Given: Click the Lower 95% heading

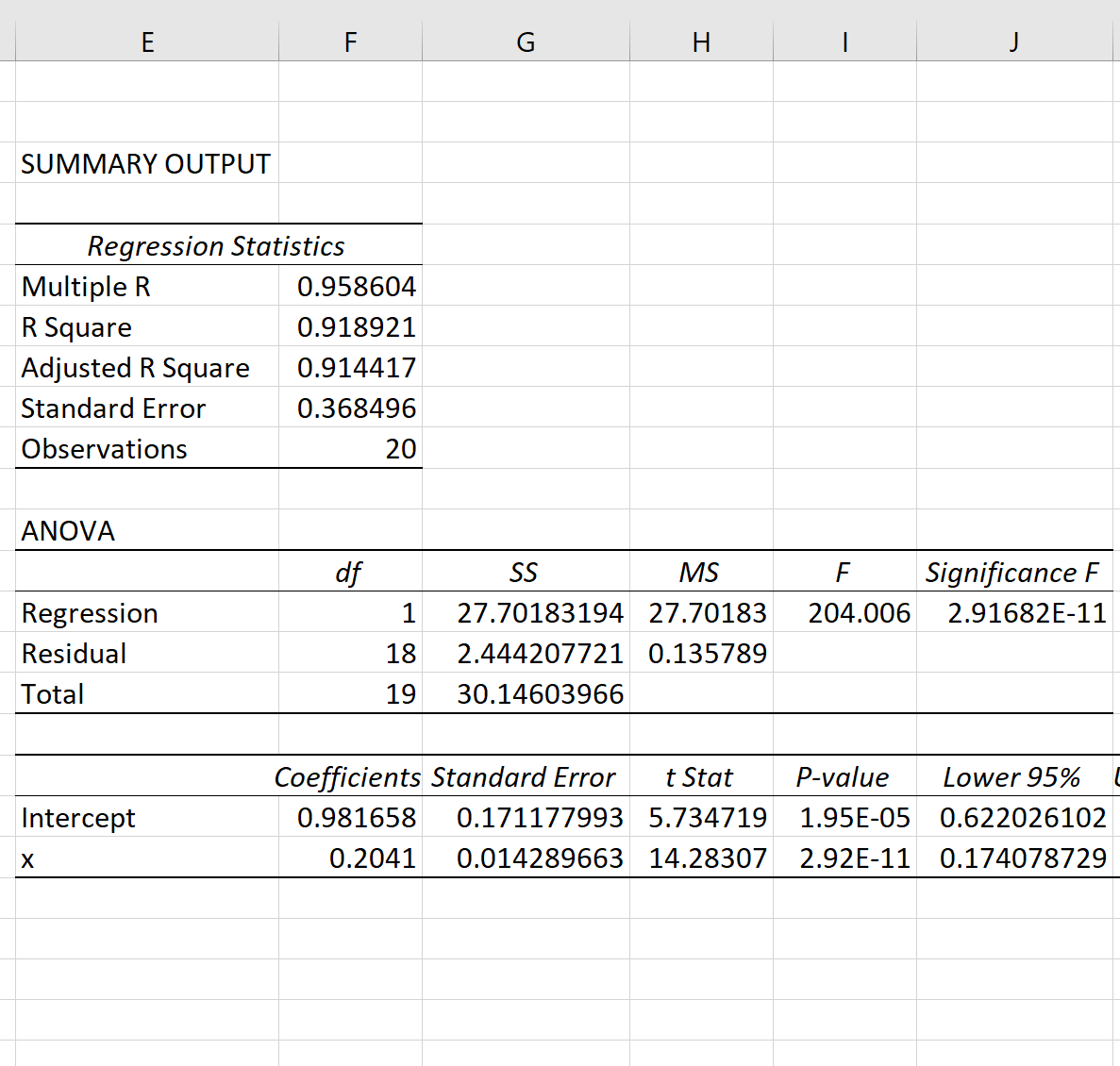Looking at the screenshot, I should point(1015,776).
